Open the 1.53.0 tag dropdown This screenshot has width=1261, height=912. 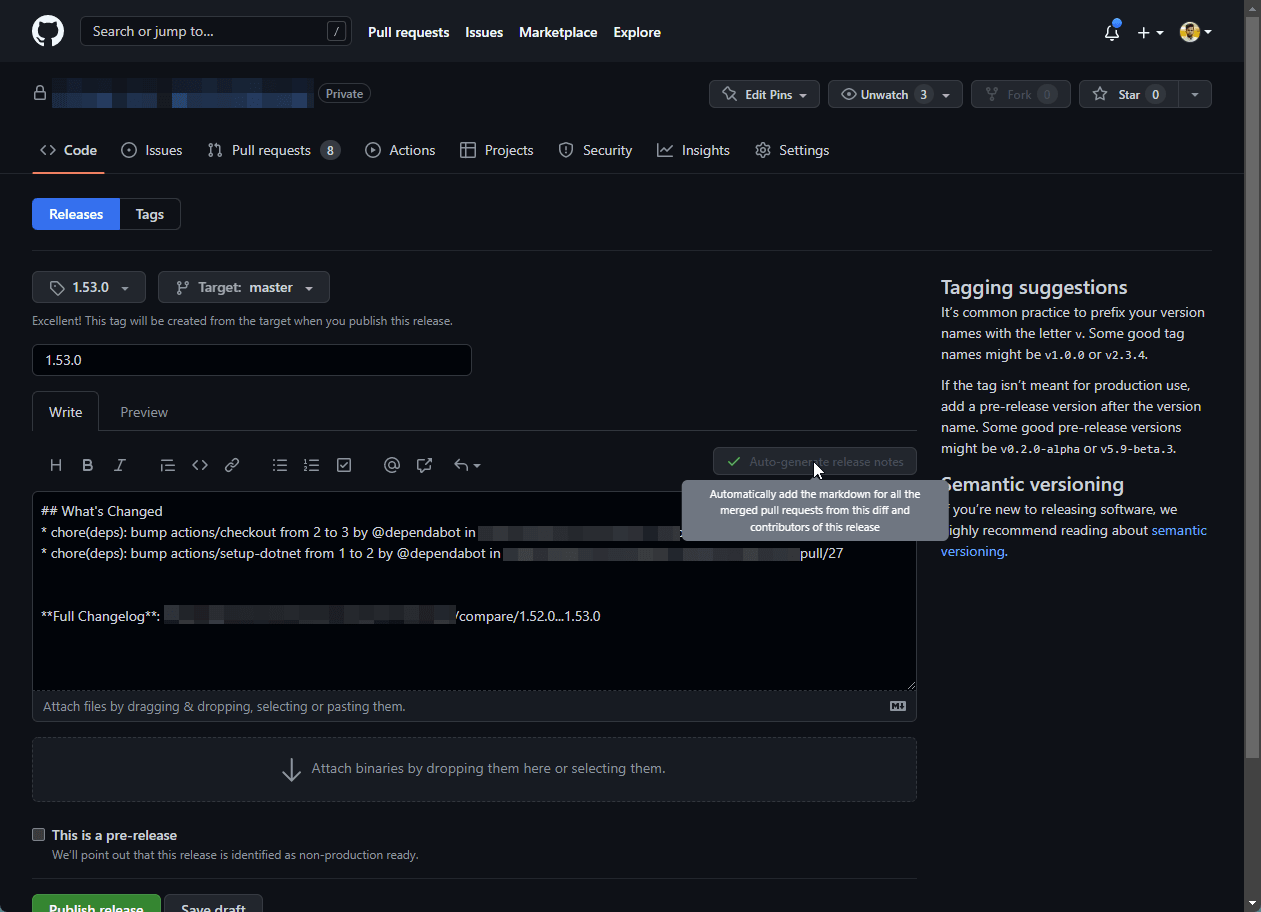88,287
